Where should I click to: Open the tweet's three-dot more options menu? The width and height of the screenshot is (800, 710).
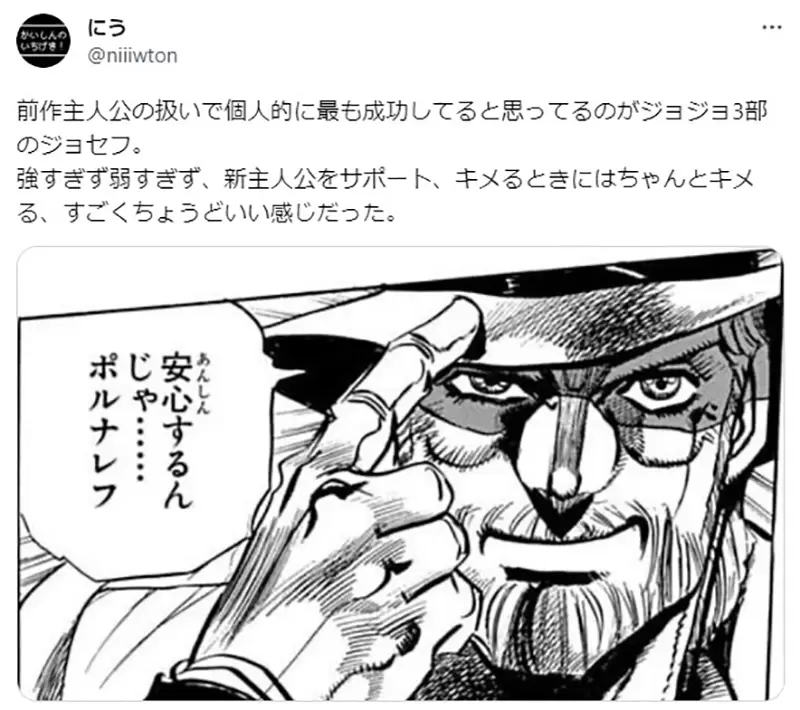click(771, 28)
